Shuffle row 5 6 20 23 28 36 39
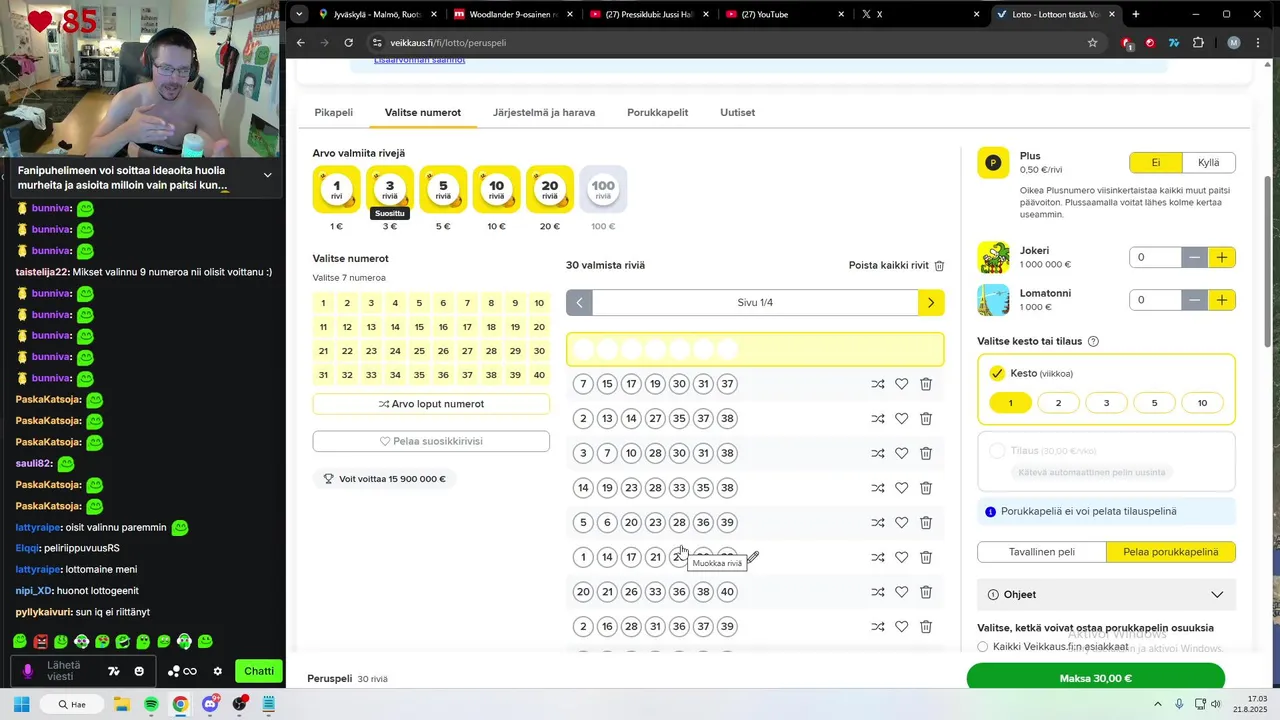This screenshot has width=1280, height=720. [x=877, y=522]
